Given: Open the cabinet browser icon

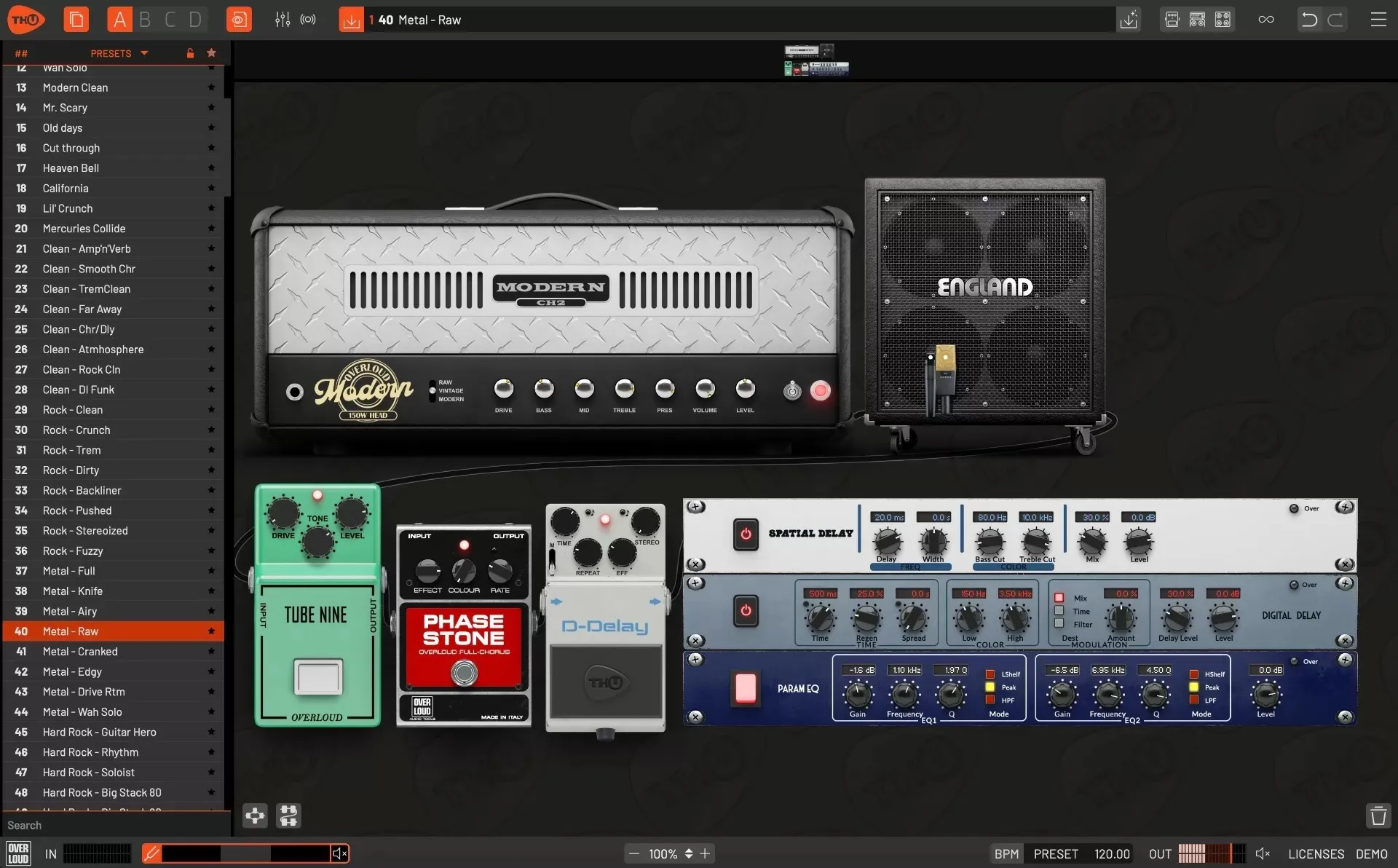Looking at the screenshot, I should [1222, 20].
